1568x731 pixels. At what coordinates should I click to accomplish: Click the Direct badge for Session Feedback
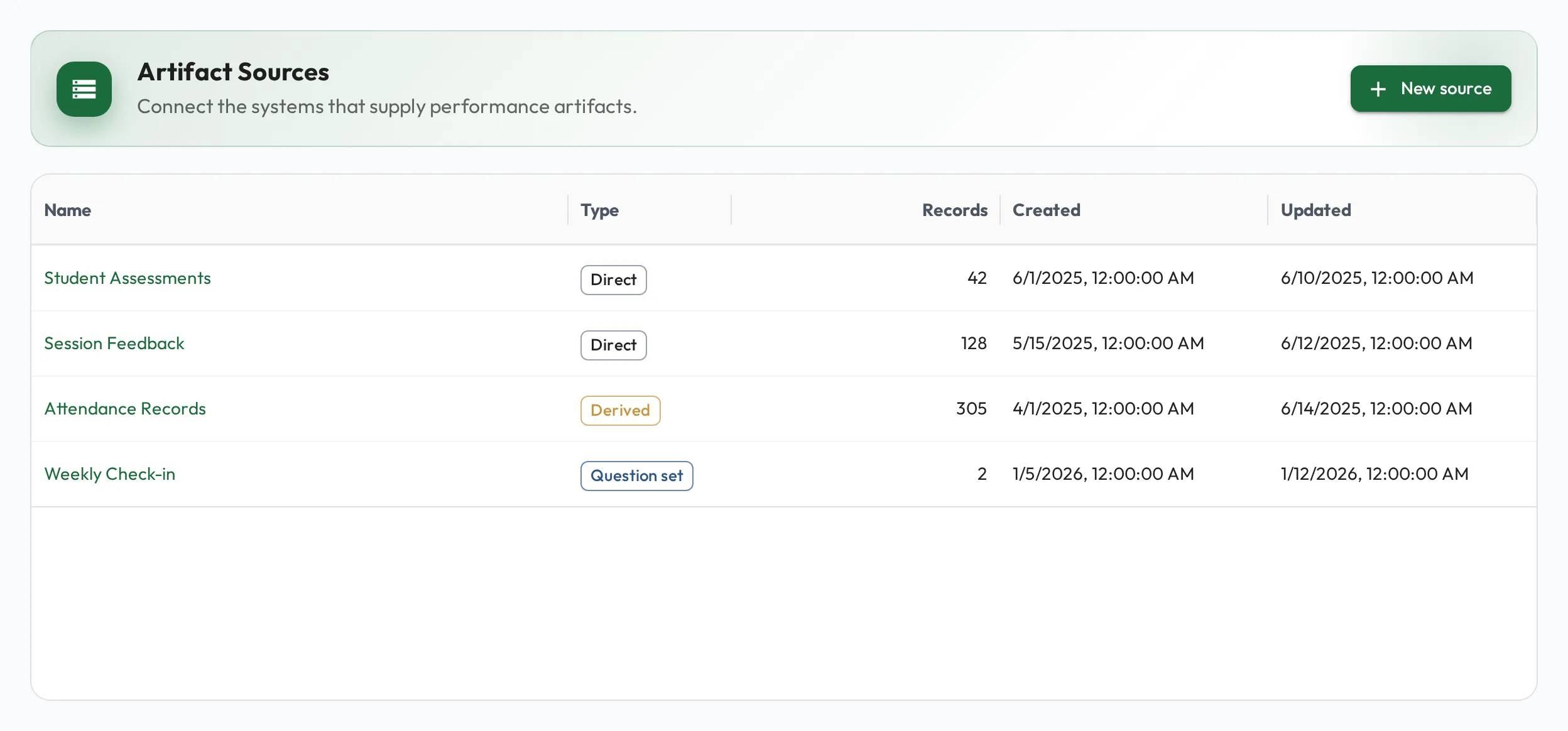[614, 345]
